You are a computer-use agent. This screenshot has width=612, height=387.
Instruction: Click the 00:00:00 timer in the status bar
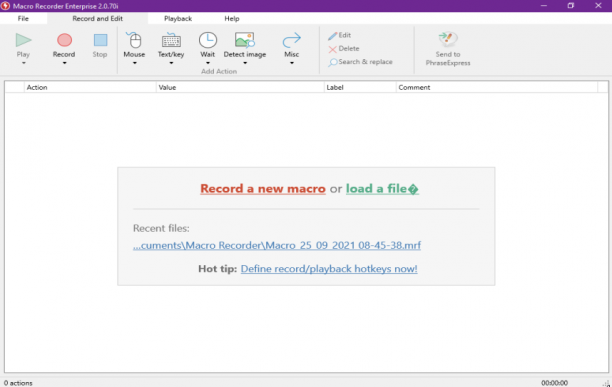[554, 383]
